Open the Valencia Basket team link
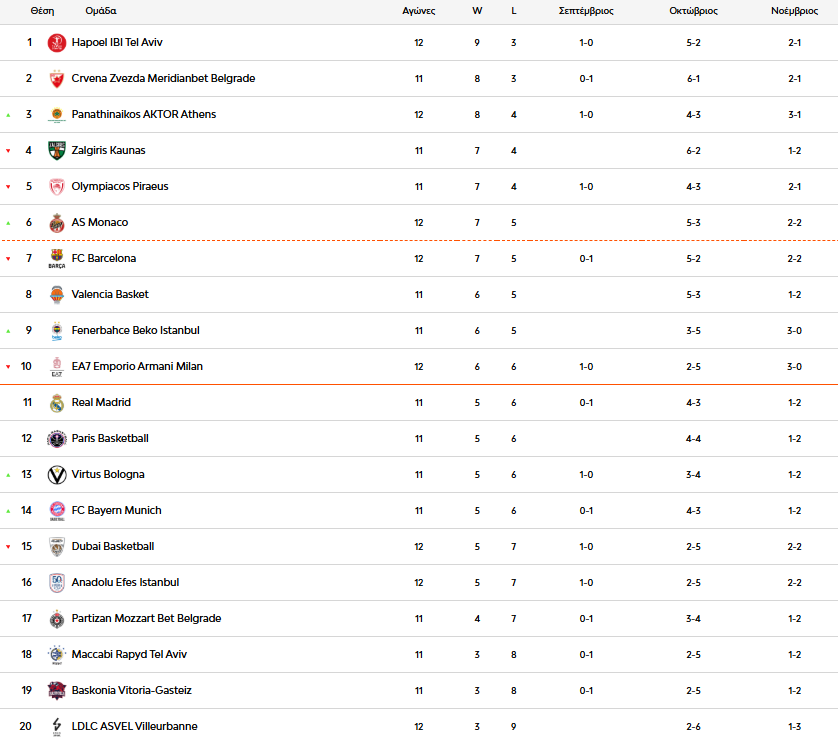This screenshot has height=740, width=838. tap(110, 295)
